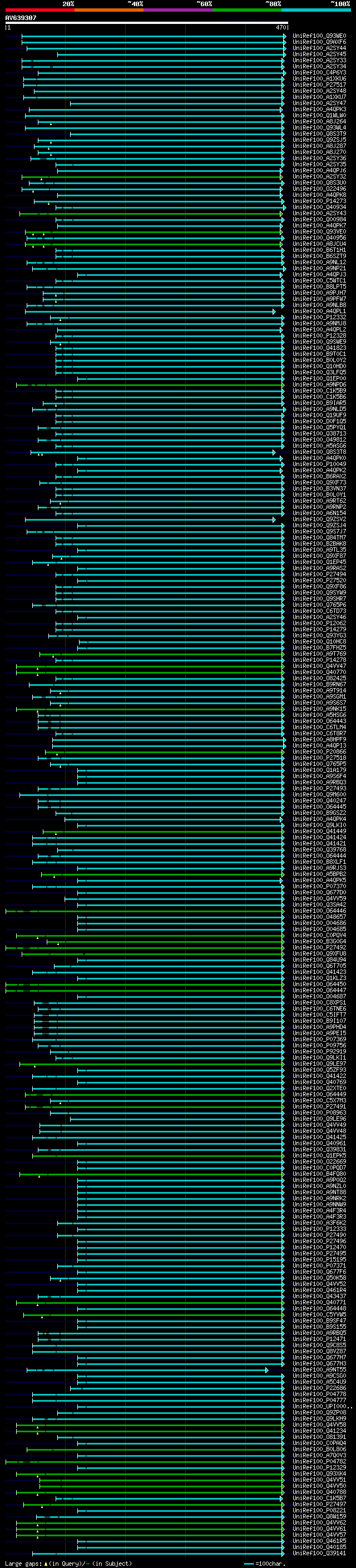
Task: Select the UniRef100_A4QPK5 hit label
Action: [319, 880]
